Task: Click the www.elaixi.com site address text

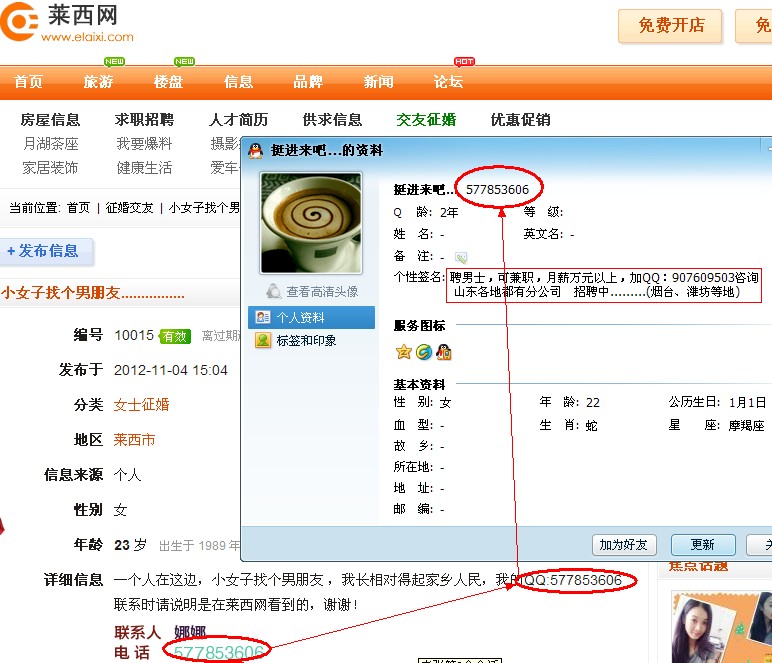Action: pyautogui.click(x=87, y=37)
